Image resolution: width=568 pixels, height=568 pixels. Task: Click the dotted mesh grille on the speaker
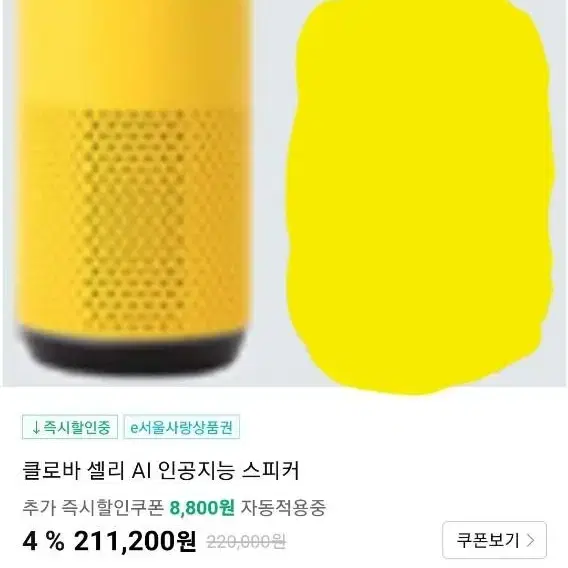134,219
